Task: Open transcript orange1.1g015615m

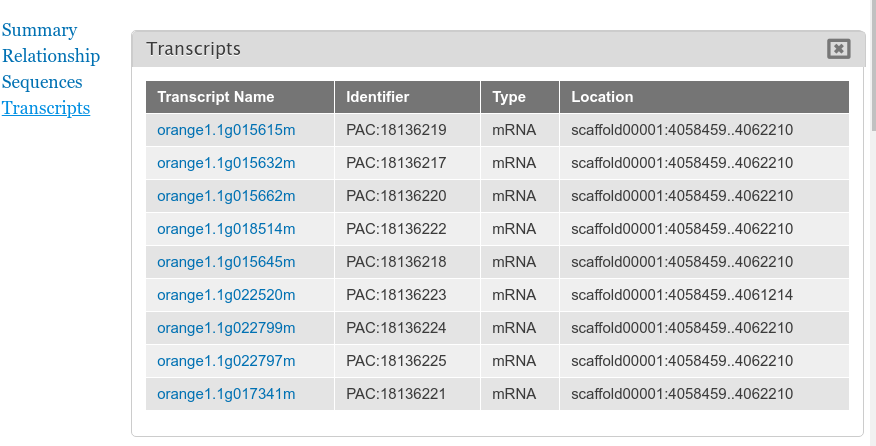Action: tap(226, 130)
